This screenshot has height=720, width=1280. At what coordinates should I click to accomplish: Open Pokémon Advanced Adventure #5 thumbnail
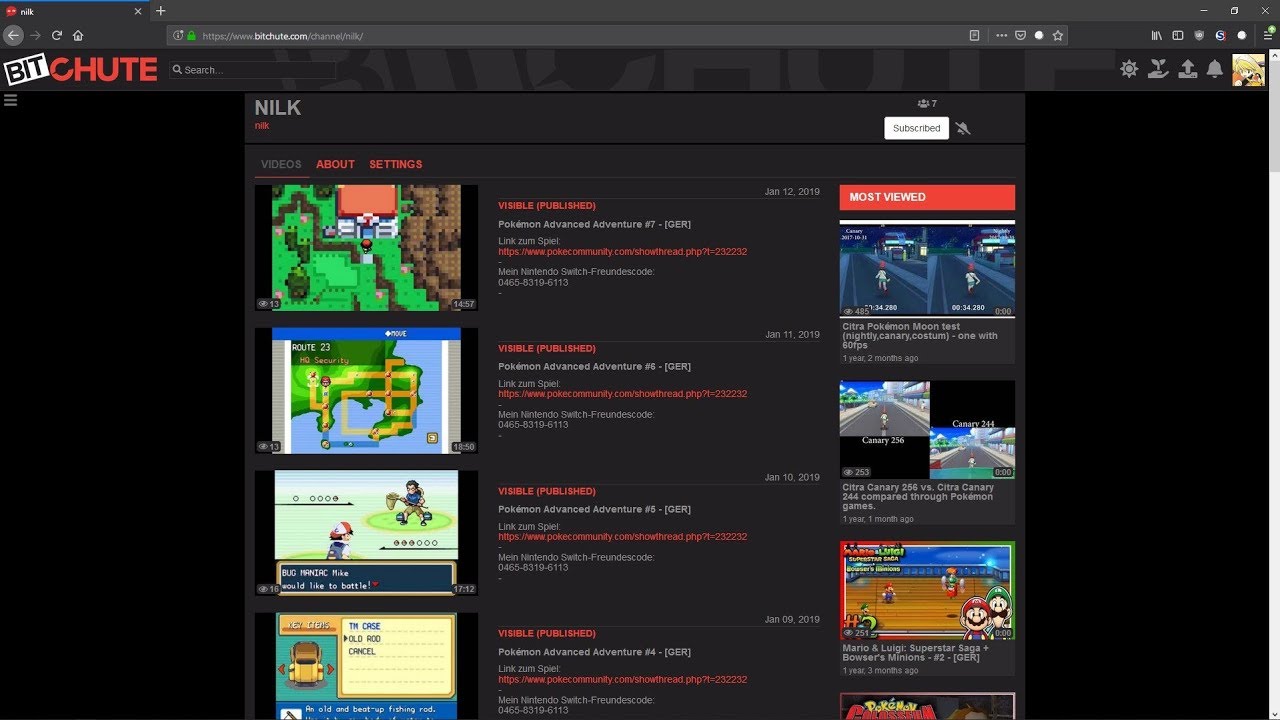coord(366,533)
